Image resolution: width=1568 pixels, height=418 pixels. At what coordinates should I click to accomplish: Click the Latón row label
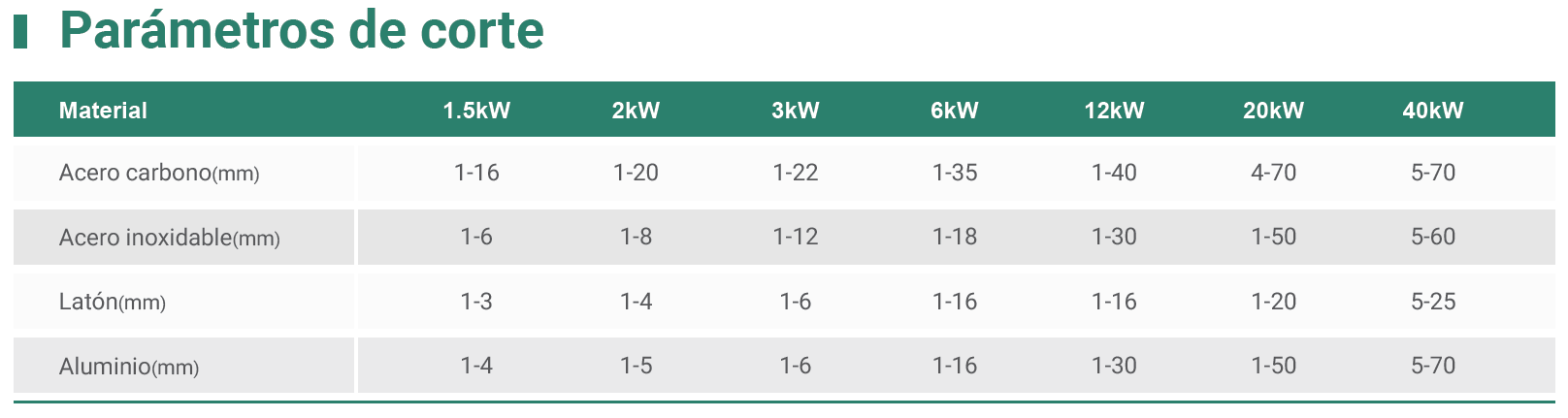pyautogui.click(x=113, y=302)
